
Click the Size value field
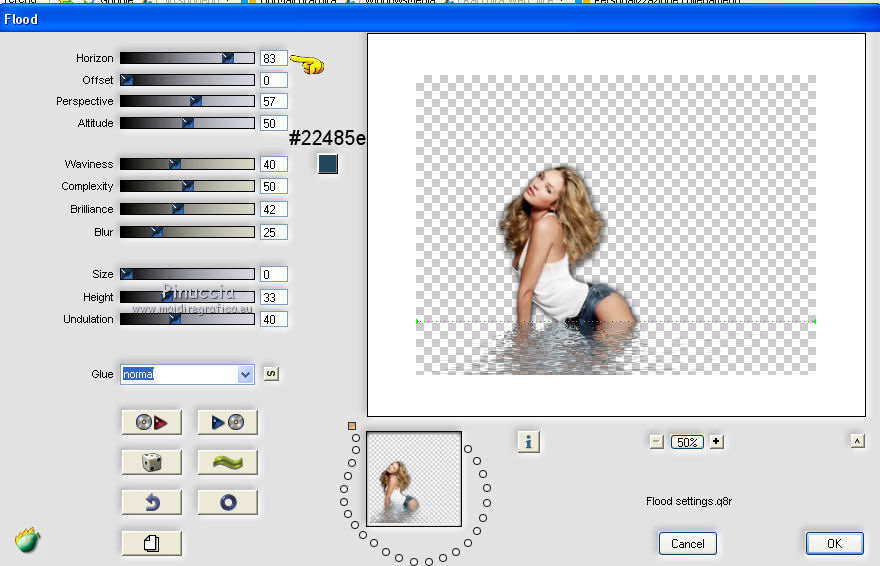(274, 274)
